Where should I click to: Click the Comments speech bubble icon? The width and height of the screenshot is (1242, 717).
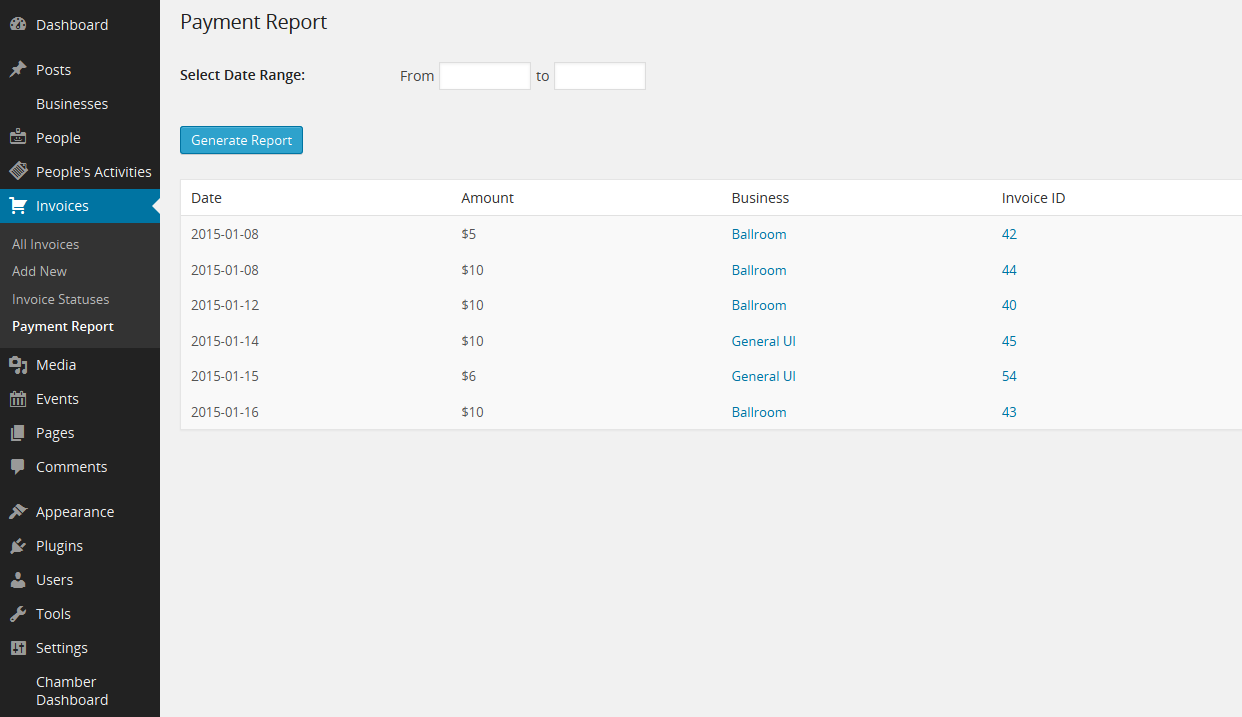[18, 467]
